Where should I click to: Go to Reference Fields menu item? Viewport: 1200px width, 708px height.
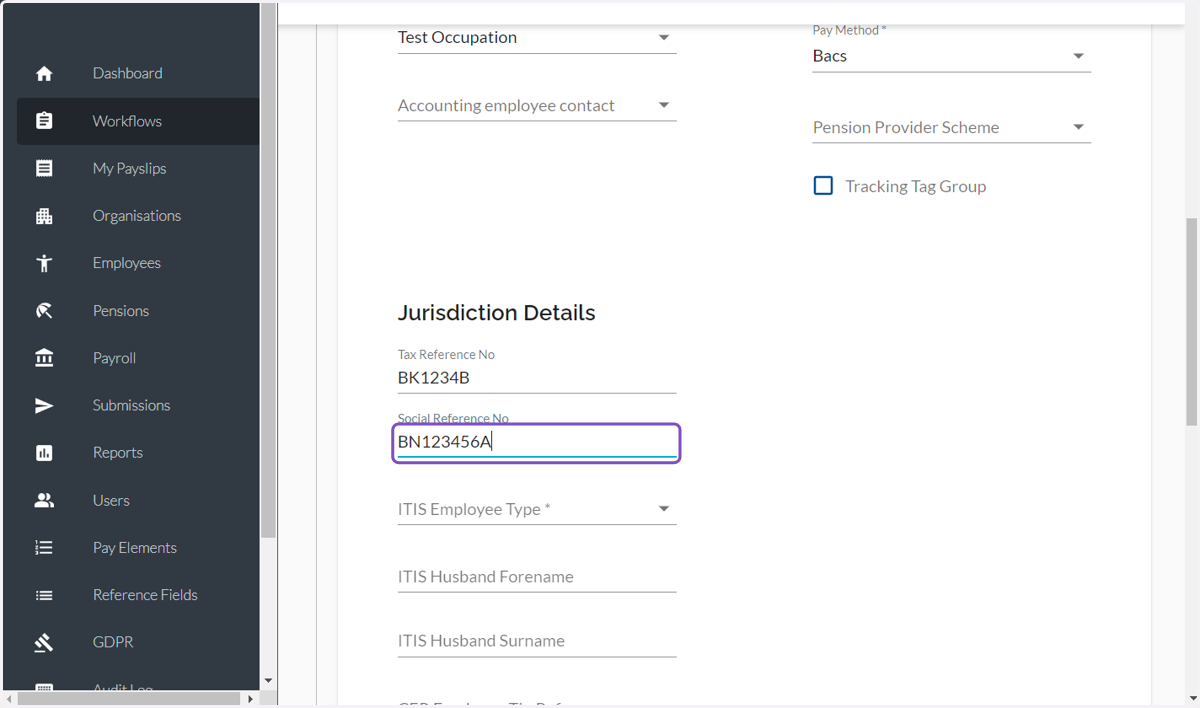pyautogui.click(x=138, y=595)
